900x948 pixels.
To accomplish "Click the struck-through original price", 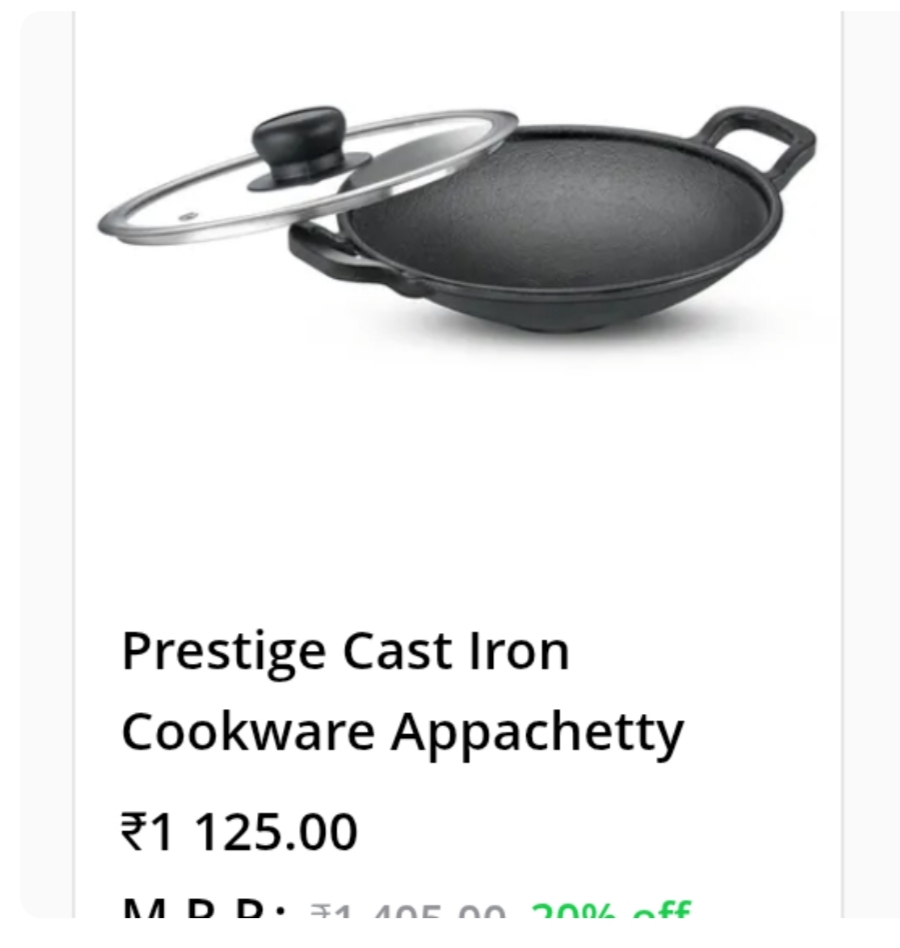I will click(408, 911).
